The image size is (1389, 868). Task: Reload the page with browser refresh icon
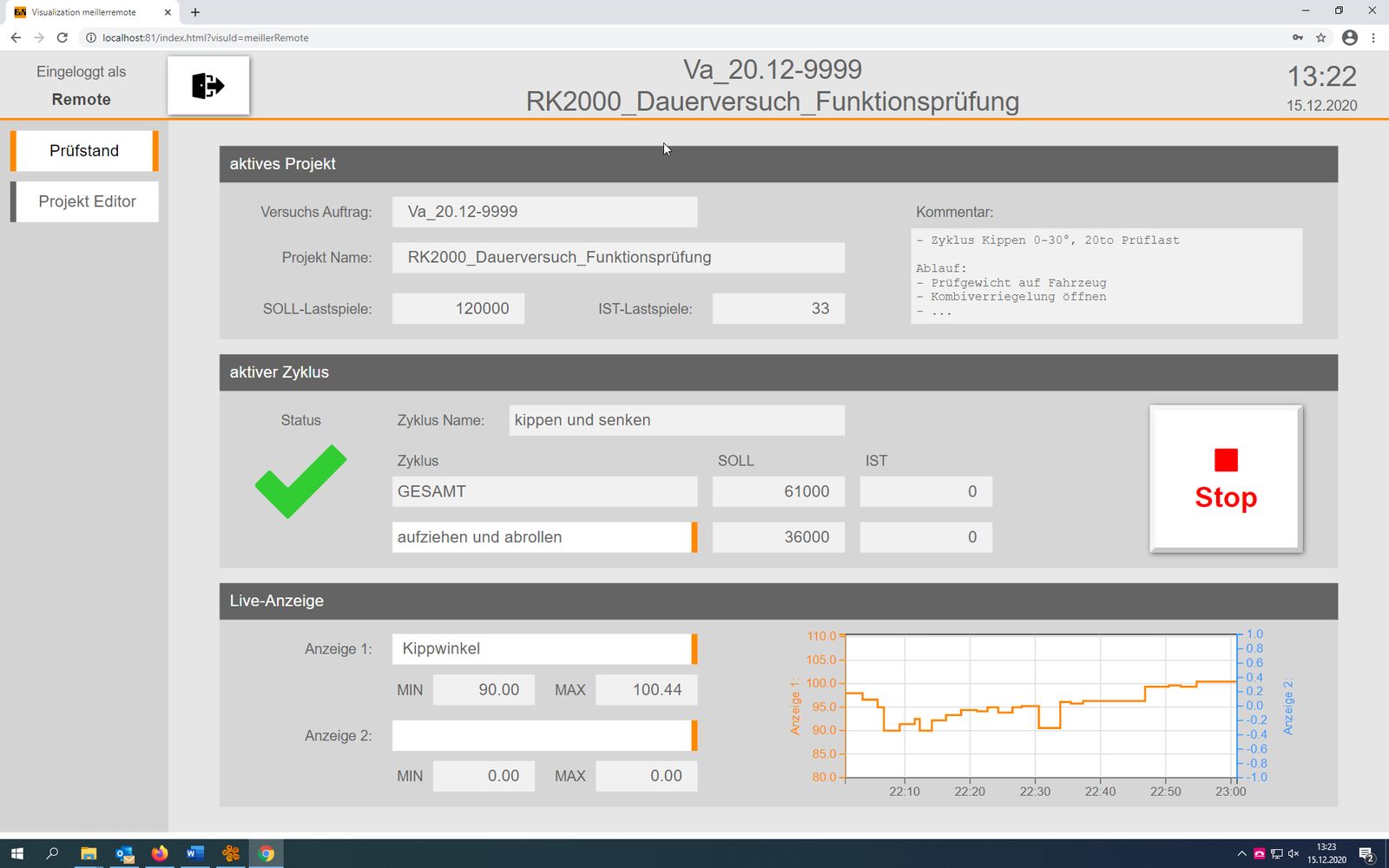point(63,37)
